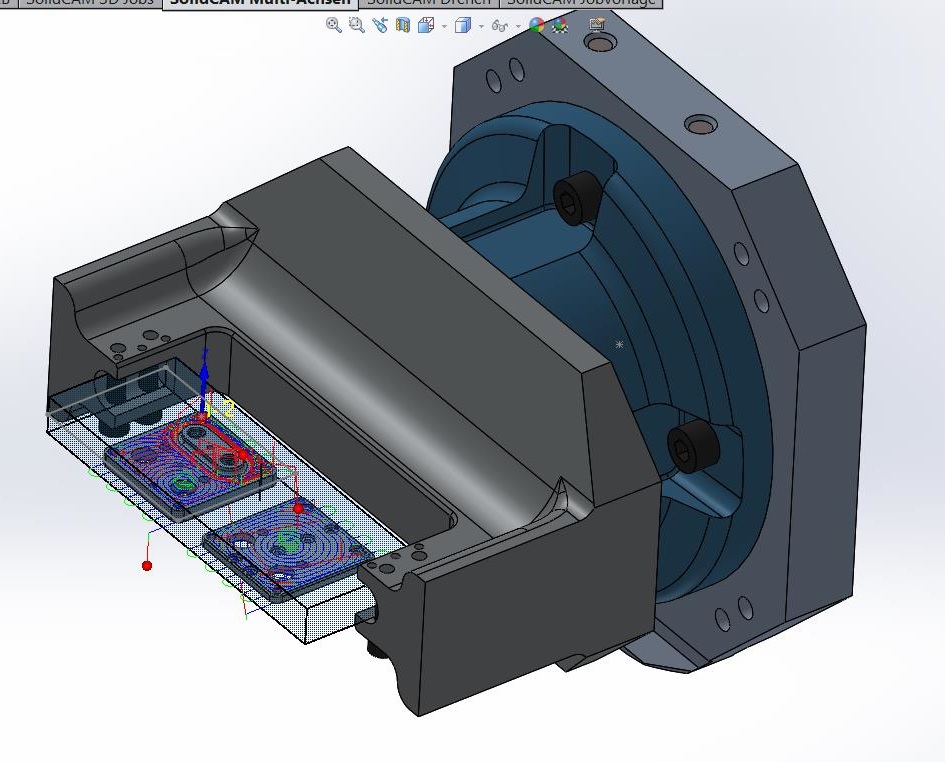Image resolution: width=945 pixels, height=762 pixels.
Task: Click the Zoom to Fit magnifier icon
Action: [334, 26]
